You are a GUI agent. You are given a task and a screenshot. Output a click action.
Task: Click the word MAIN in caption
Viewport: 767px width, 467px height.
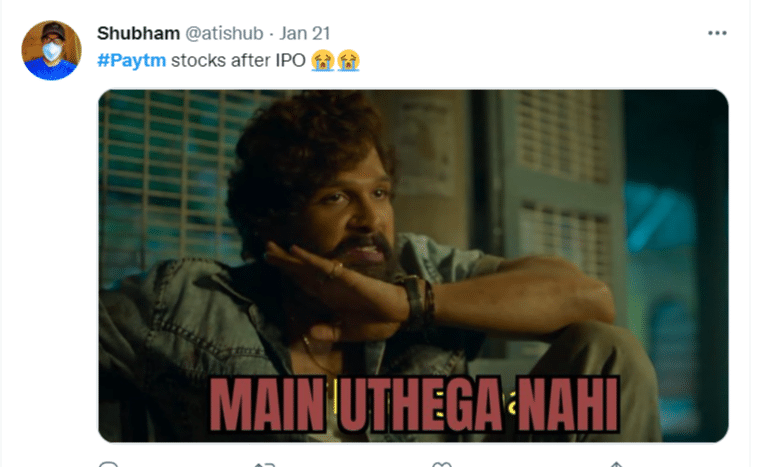point(268,404)
